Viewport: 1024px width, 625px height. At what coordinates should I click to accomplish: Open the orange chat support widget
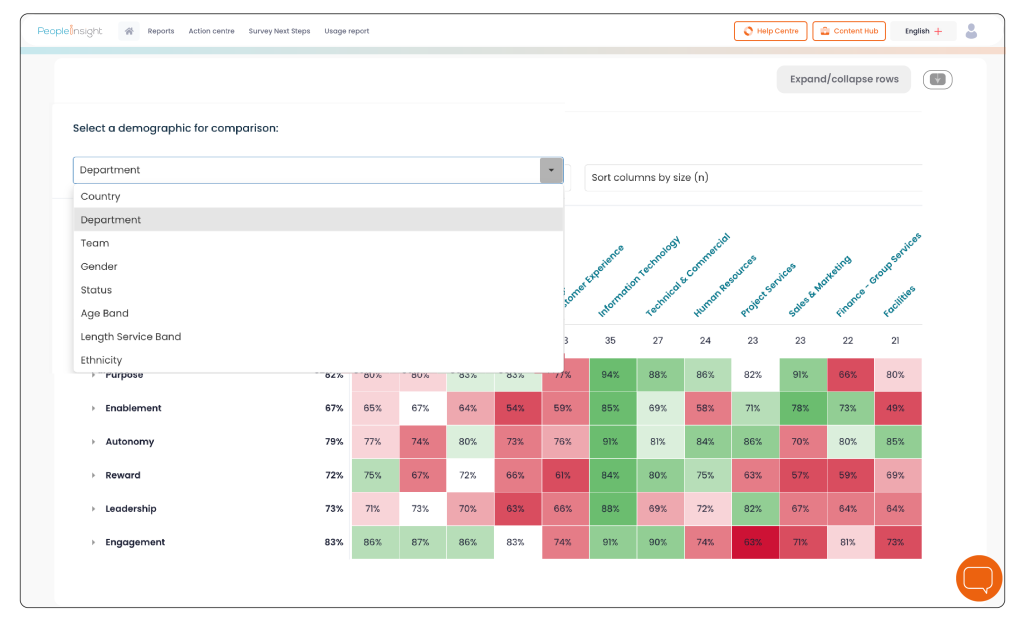tap(978, 578)
